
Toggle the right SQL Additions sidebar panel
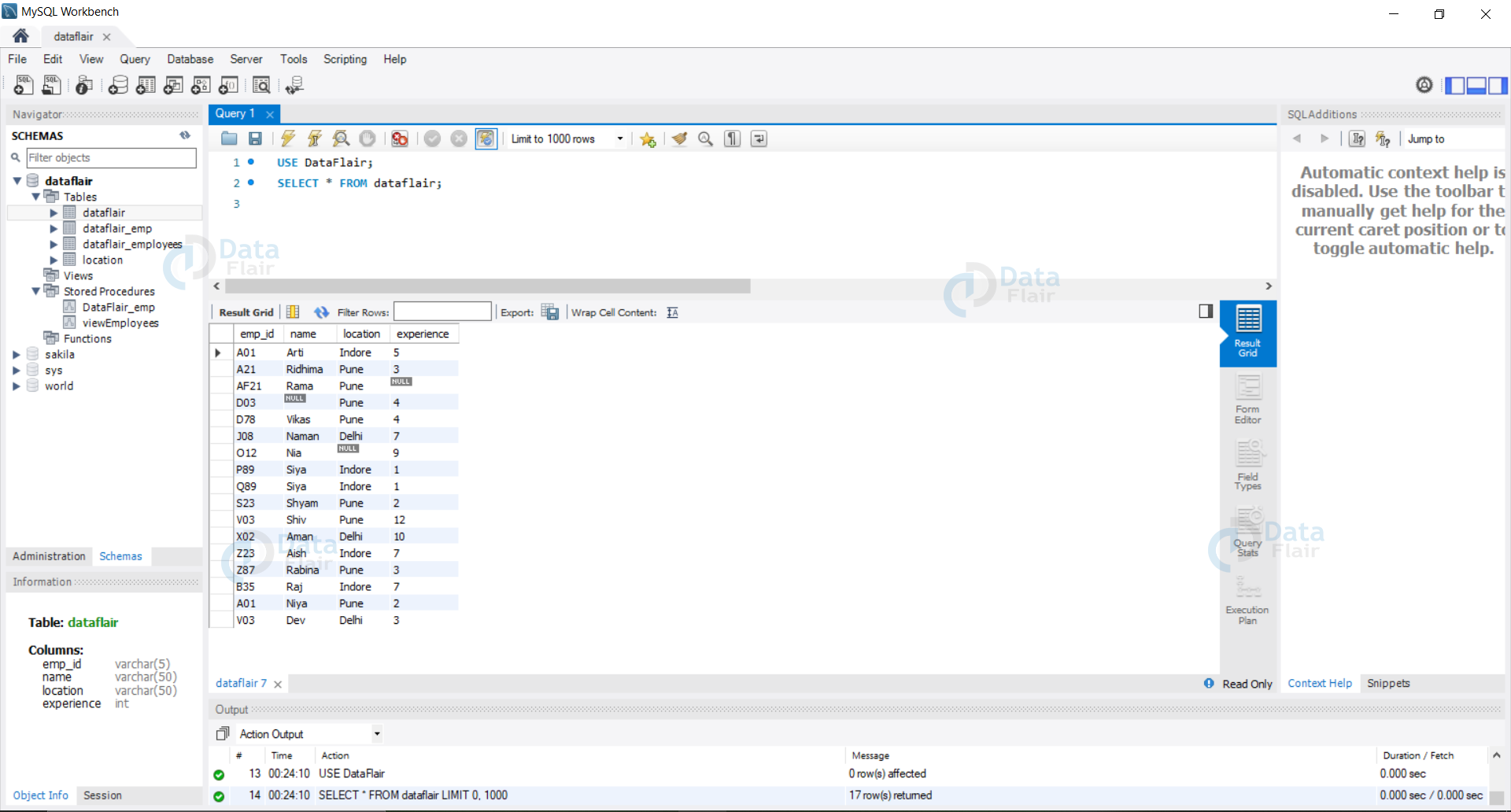pyautogui.click(x=1498, y=86)
